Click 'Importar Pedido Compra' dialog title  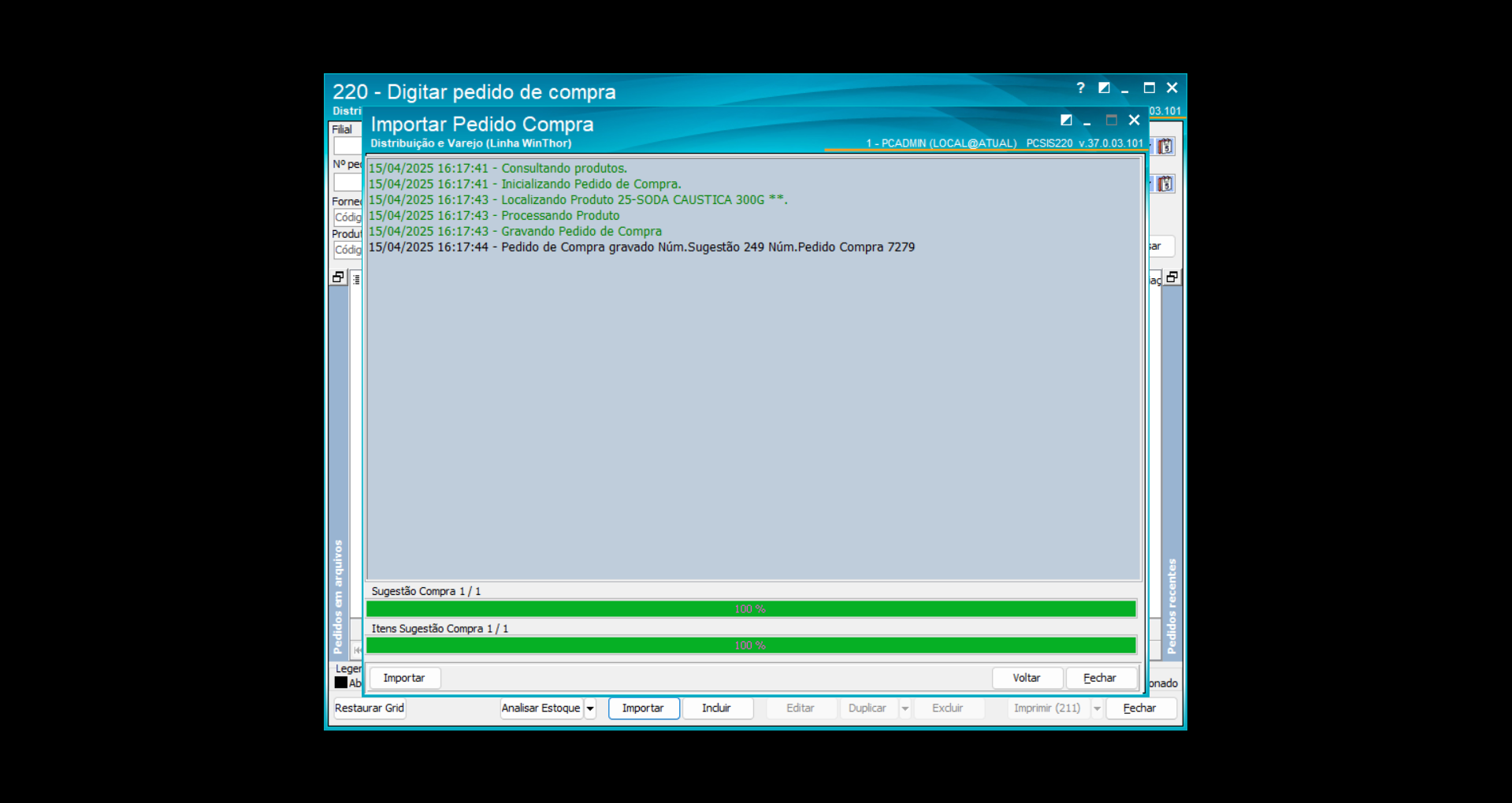point(482,125)
